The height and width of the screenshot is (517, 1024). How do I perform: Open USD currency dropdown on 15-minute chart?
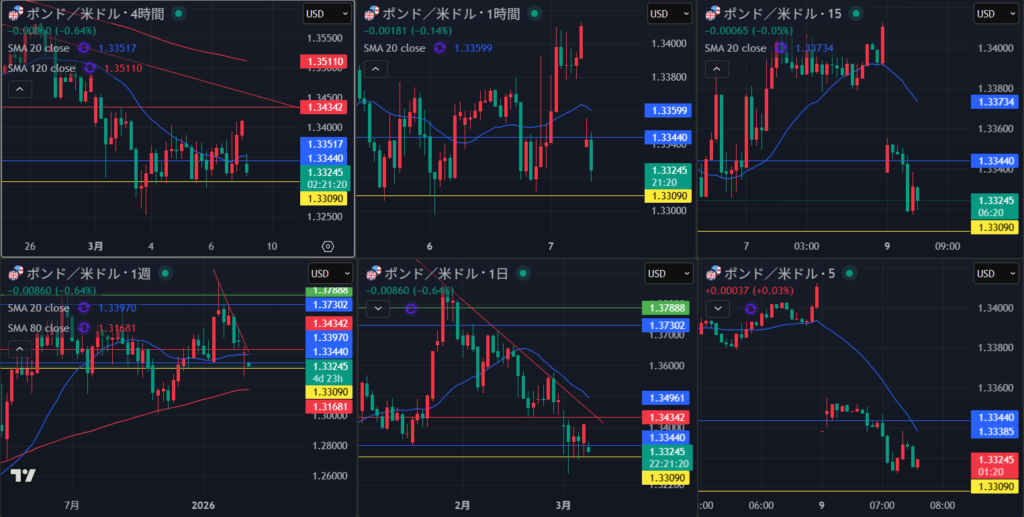(999, 13)
